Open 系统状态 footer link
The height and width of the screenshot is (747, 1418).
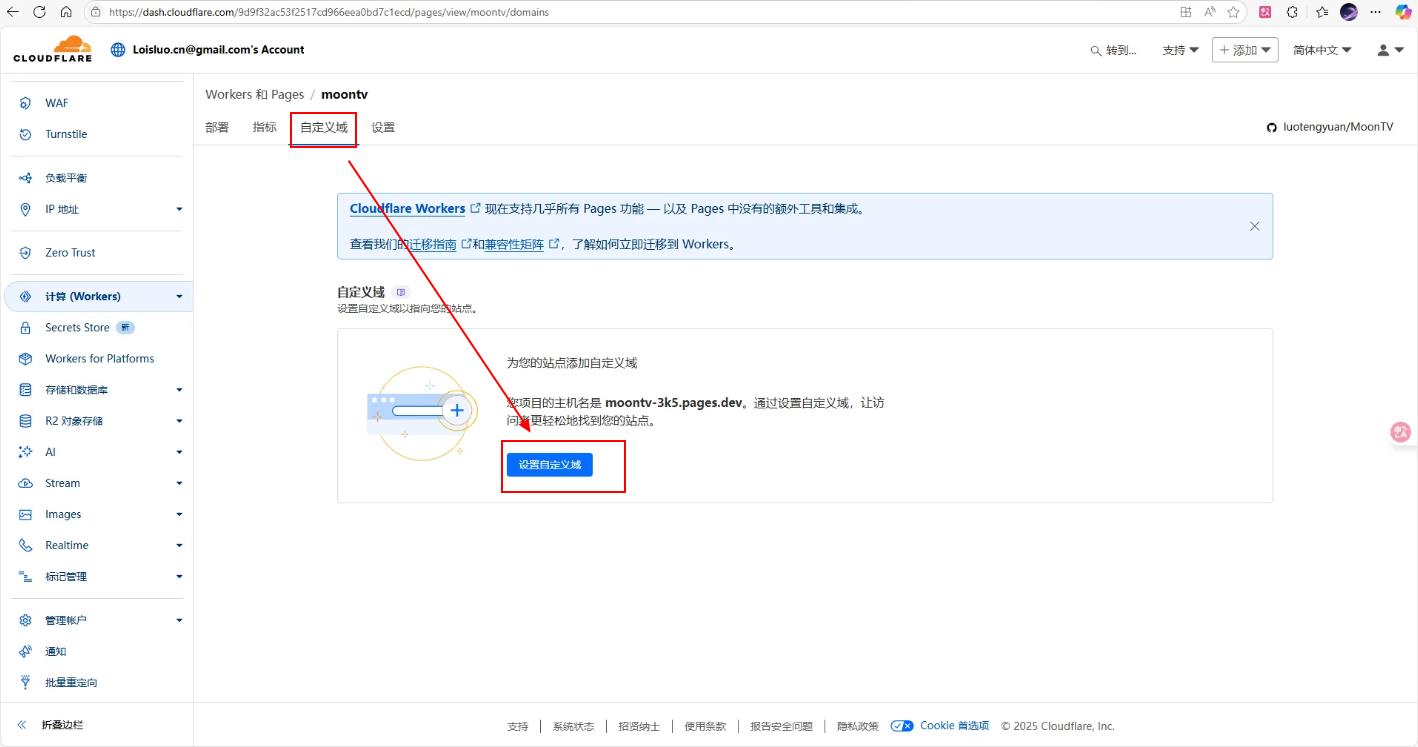pyautogui.click(x=573, y=726)
